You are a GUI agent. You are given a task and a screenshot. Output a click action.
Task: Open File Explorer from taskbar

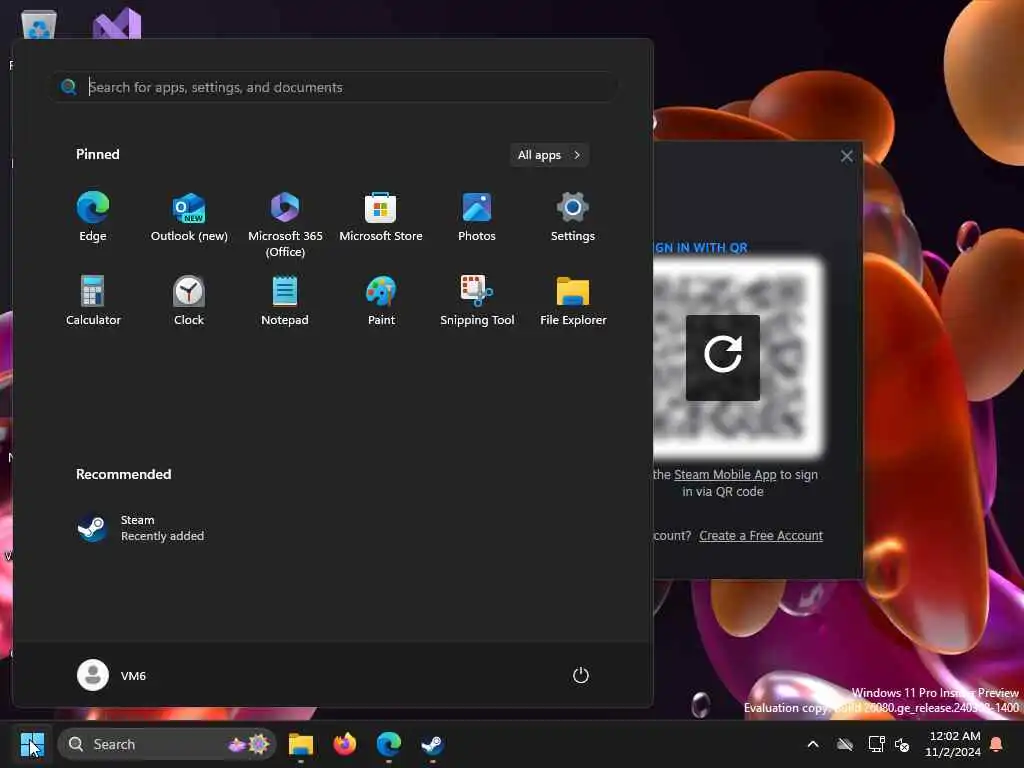[300, 744]
